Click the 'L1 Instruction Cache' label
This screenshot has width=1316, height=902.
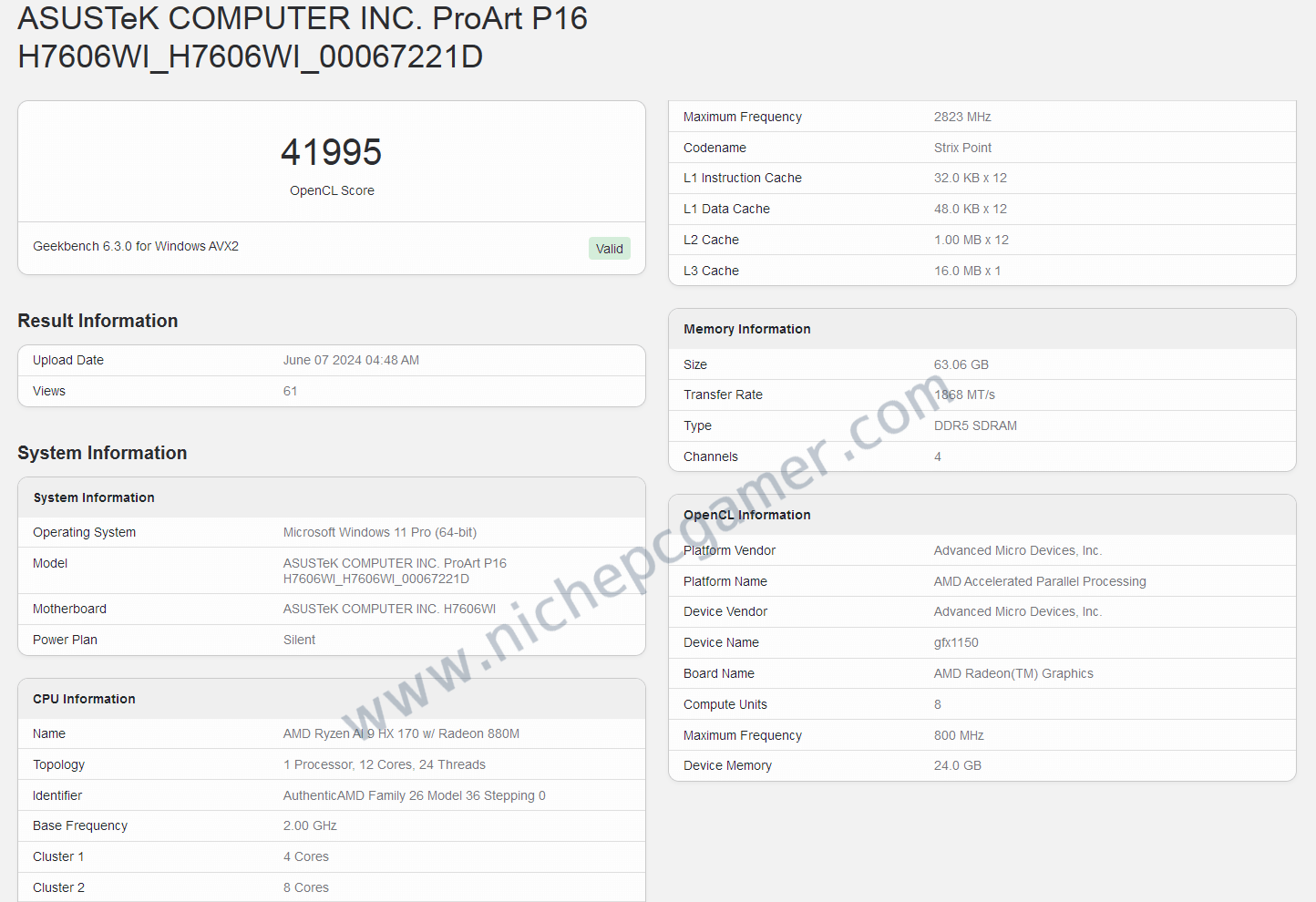click(743, 178)
